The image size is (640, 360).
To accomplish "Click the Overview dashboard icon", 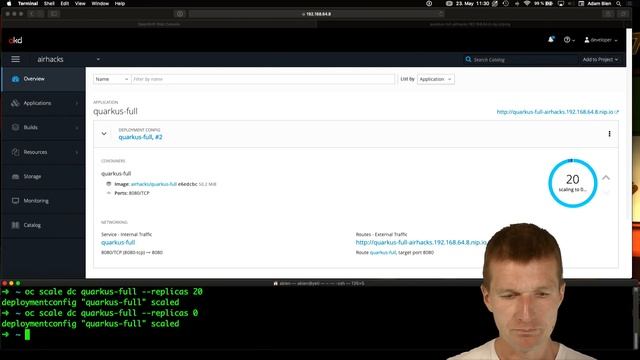I will tap(16, 79).
